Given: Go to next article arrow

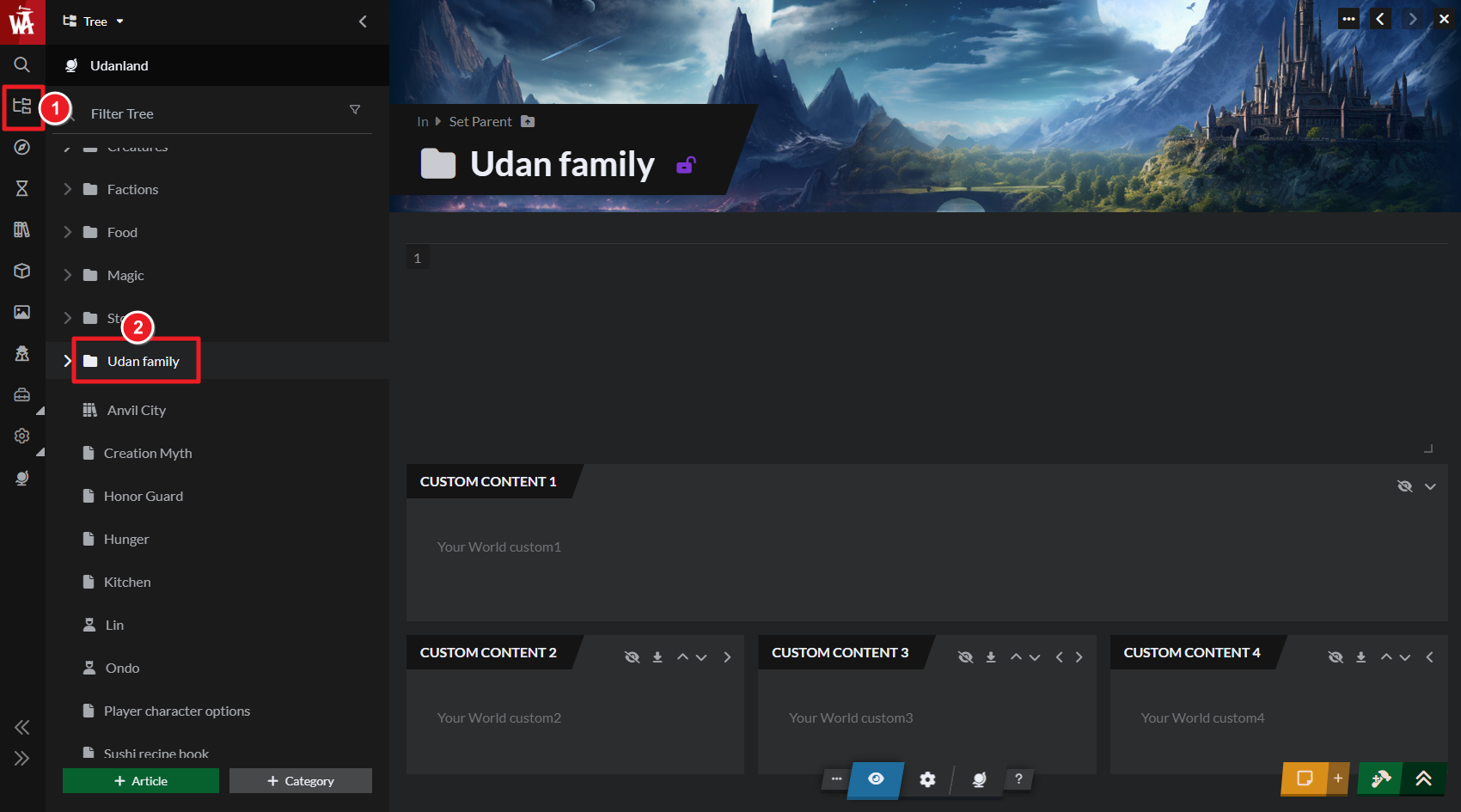Looking at the screenshot, I should (1412, 19).
